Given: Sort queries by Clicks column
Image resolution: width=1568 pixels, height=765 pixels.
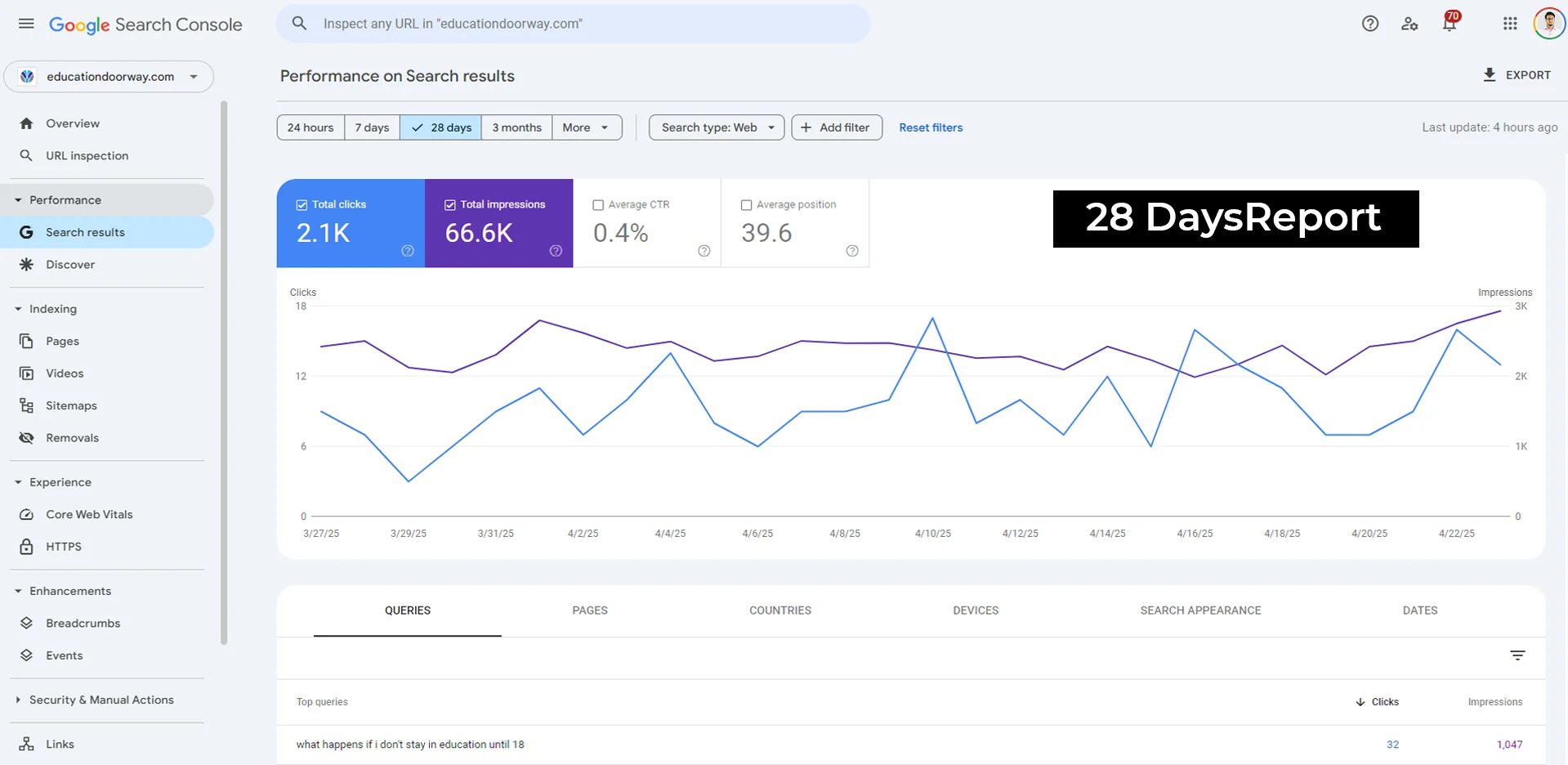Looking at the screenshot, I should [1377, 702].
